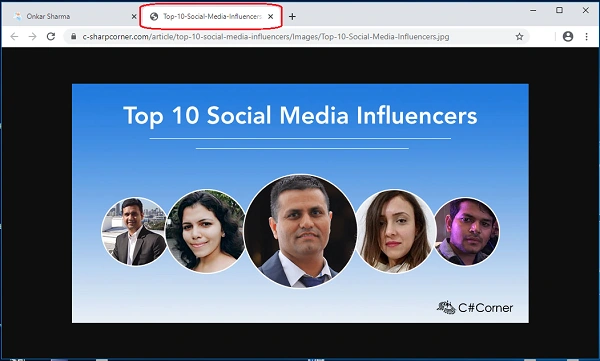Viewport: 600px width, 361px height.
Task: Open a new tab with plus button
Action: 292,16
